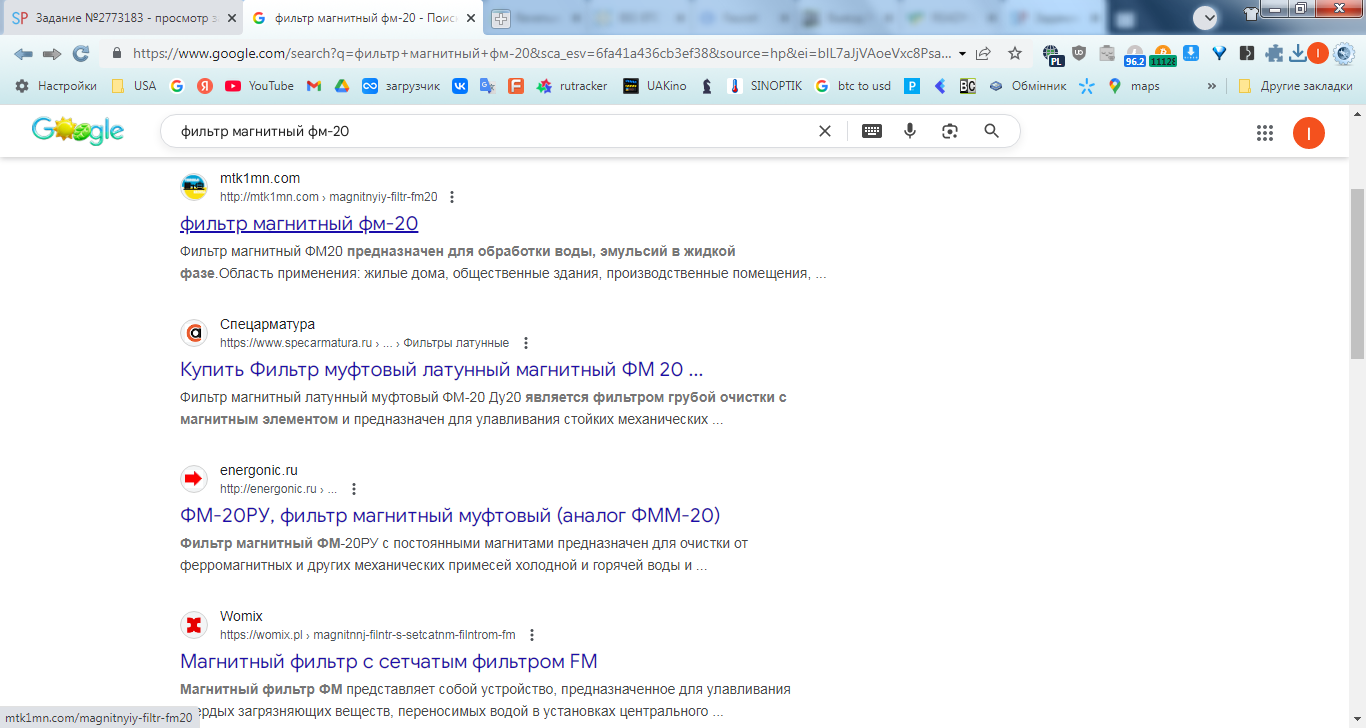The width and height of the screenshot is (1366, 728).
Task: Open more options for the Womix result
Action: coord(532,635)
